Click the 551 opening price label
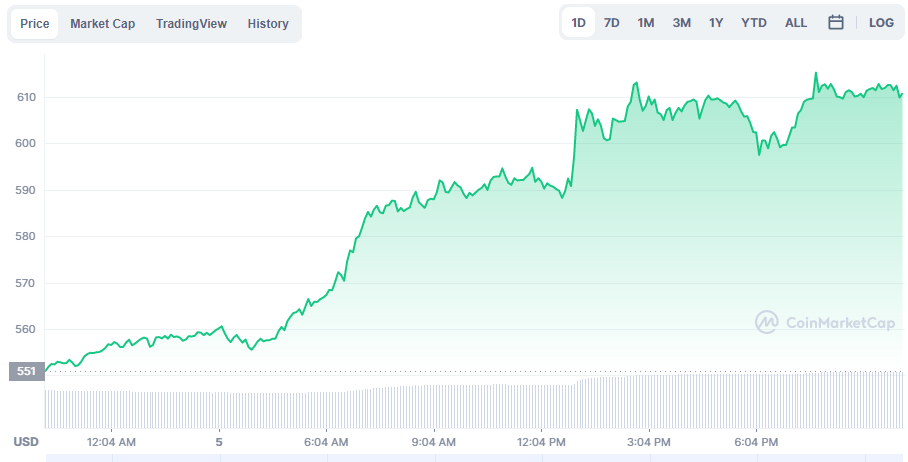This screenshot has width=908, height=462. 27,371
